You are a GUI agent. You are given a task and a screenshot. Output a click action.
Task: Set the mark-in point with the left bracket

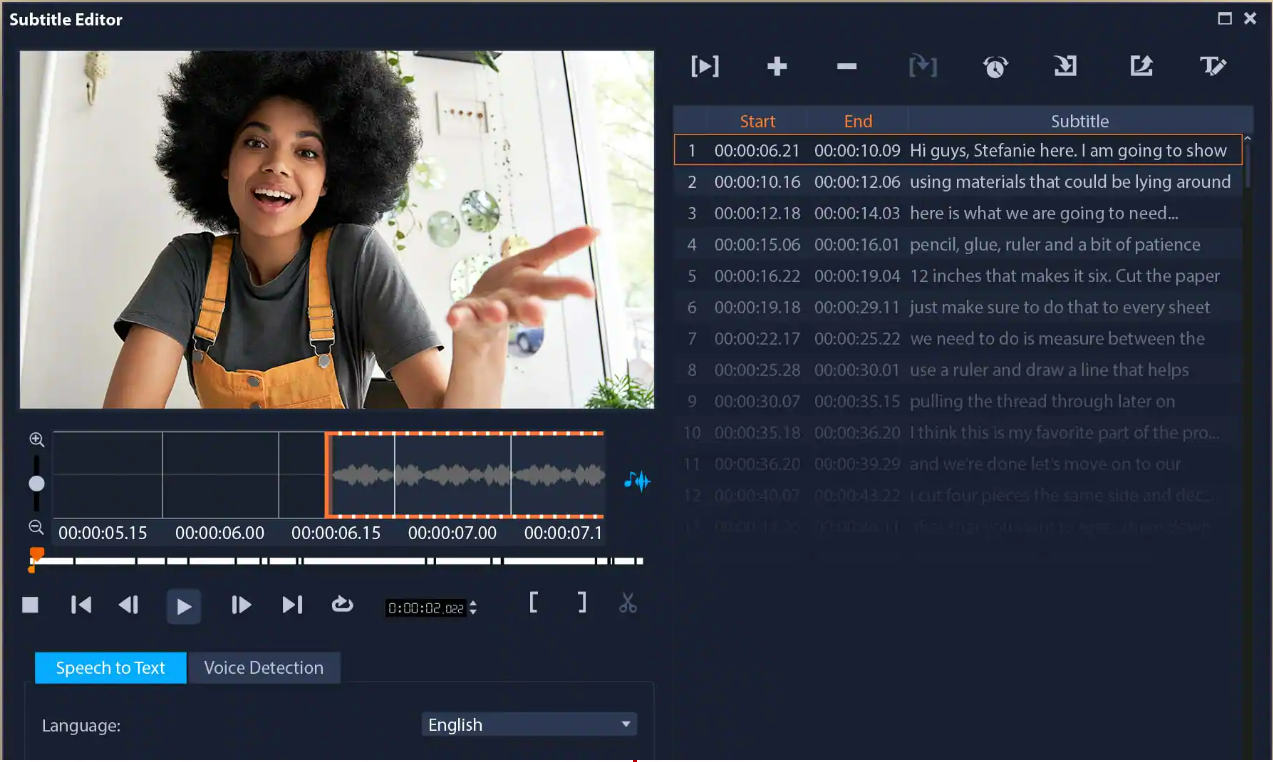[535, 604]
